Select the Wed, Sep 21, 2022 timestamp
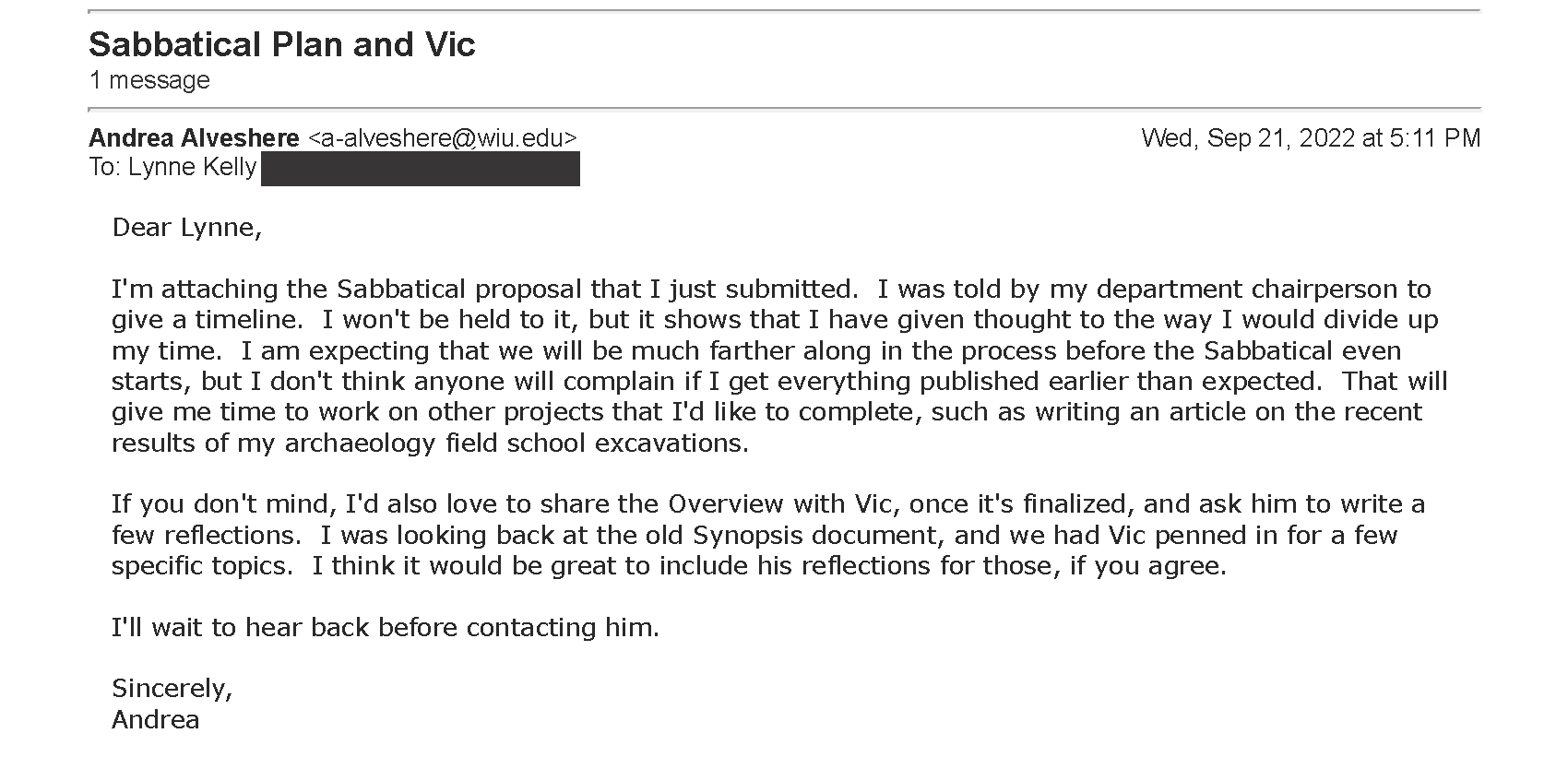Screen dimensions: 1568x757 coord(1311,138)
